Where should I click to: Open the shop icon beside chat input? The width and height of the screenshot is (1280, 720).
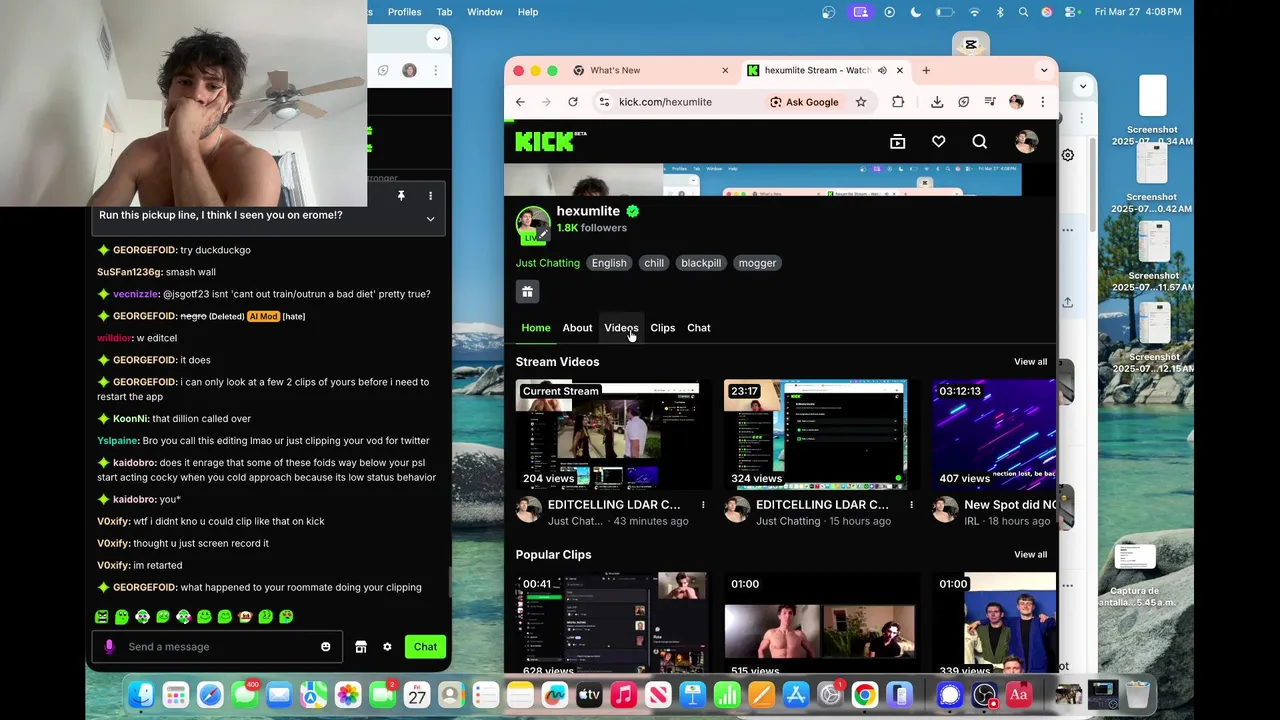point(361,647)
